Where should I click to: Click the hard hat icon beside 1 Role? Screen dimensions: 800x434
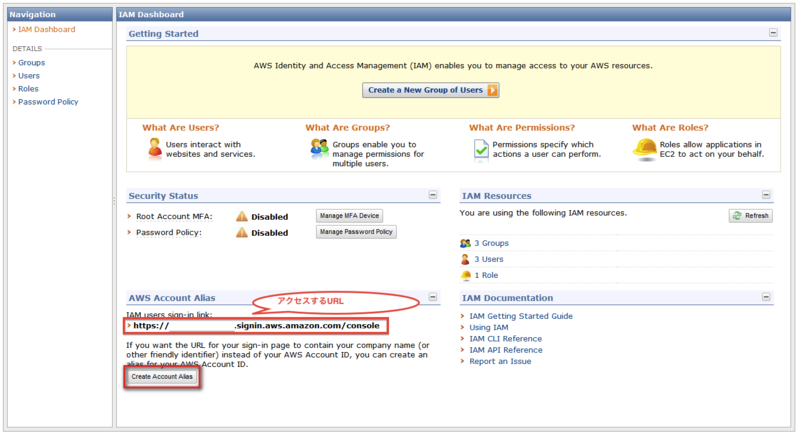[466, 275]
